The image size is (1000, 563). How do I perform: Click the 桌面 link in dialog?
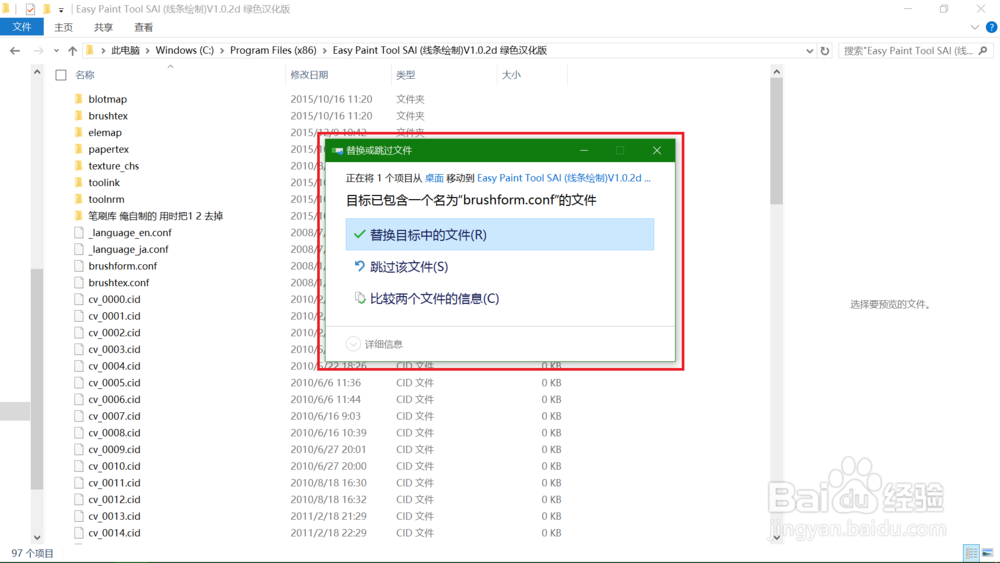(x=434, y=178)
